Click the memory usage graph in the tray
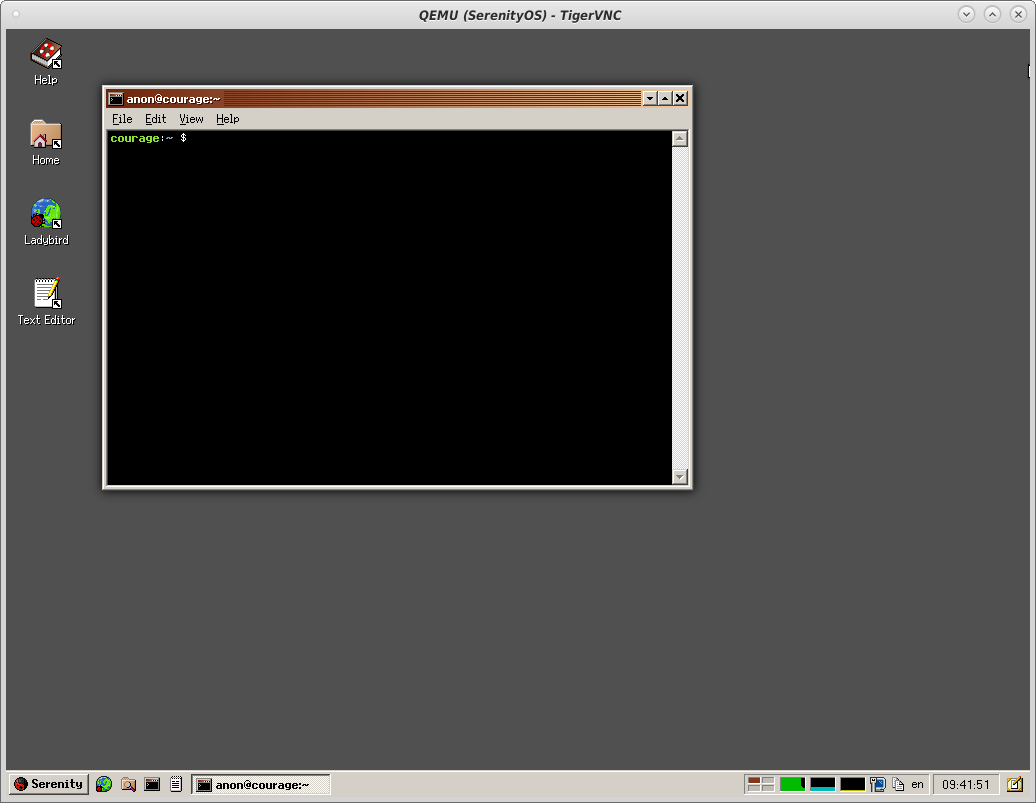The width and height of the screenshot is (1036, 803). (x=822, y=784)
